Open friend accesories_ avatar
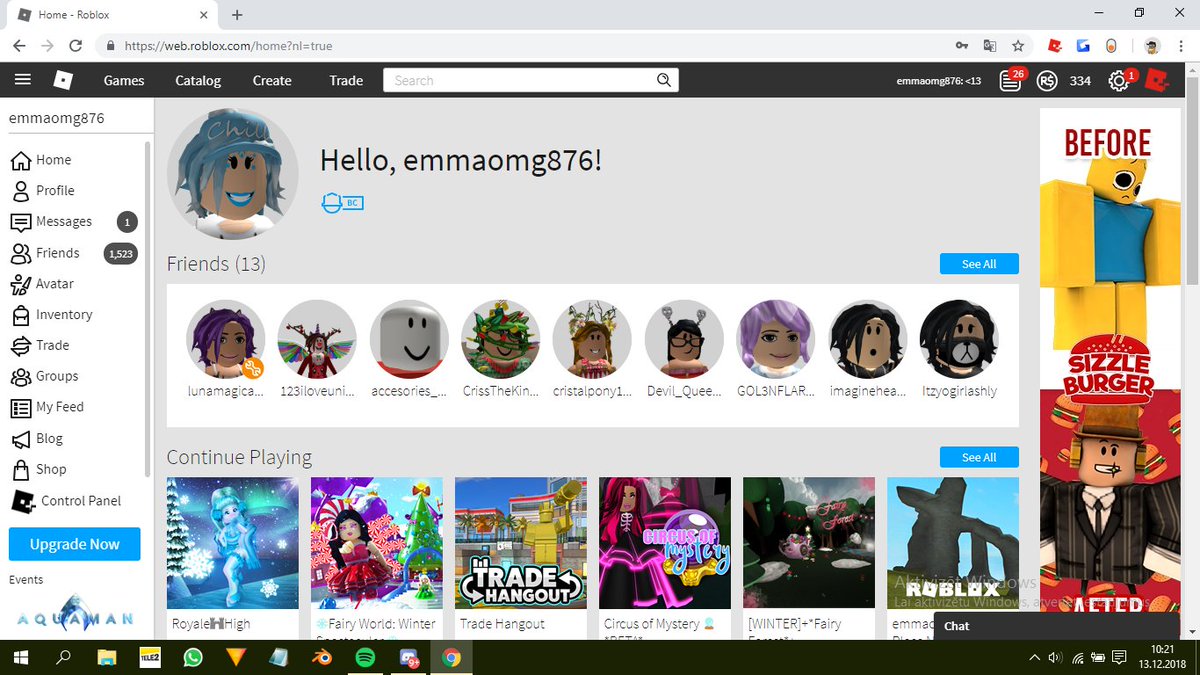 click(x=409, y=339)
